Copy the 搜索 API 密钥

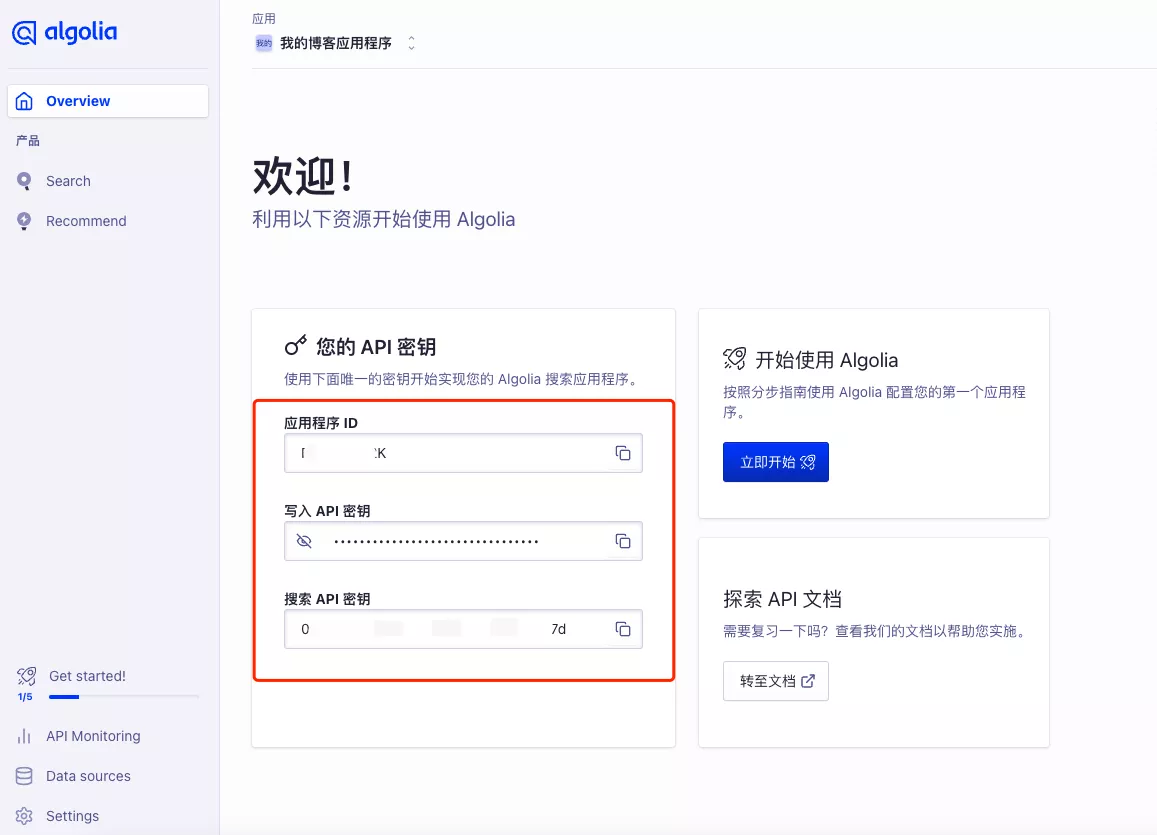[623, 629]
